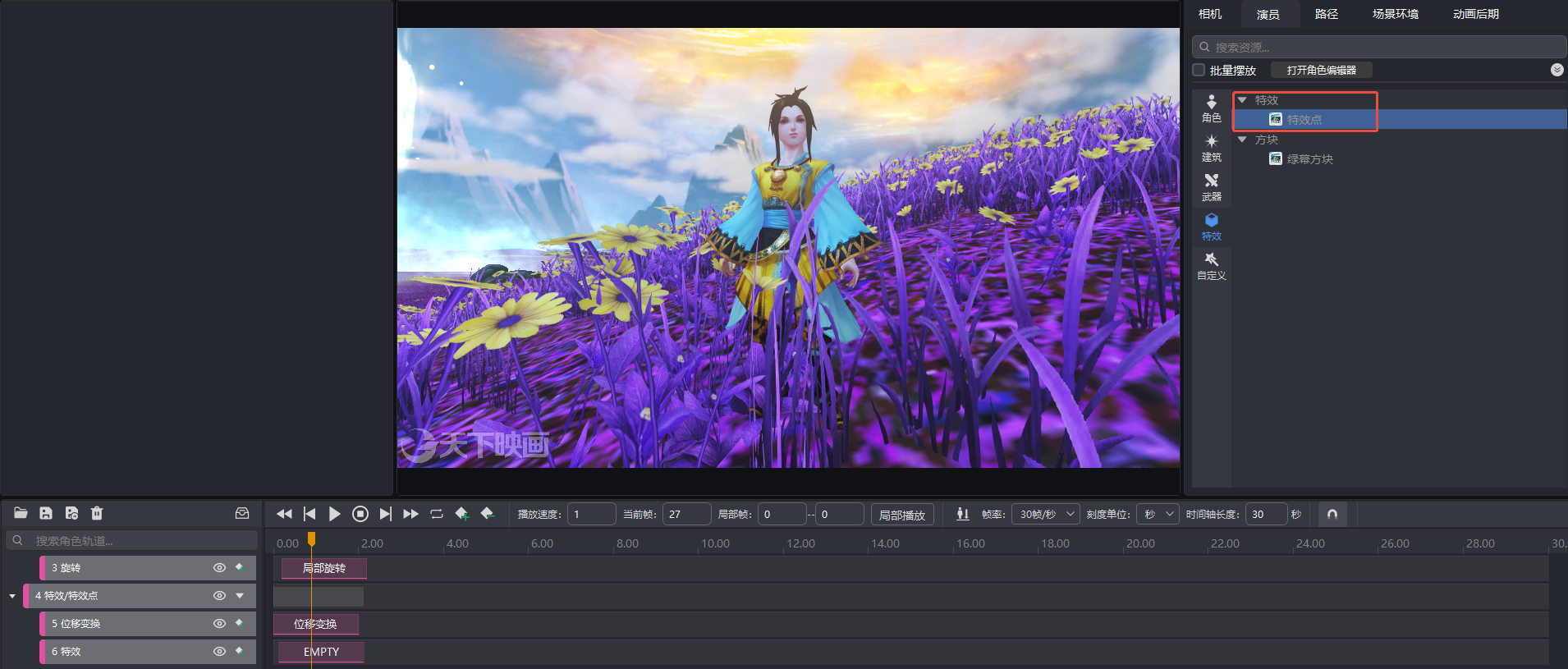The height and width of the screenshot is (669, 1568).
Task: Add a keyframe with the plus diamond icon
Action: point(462,514)
